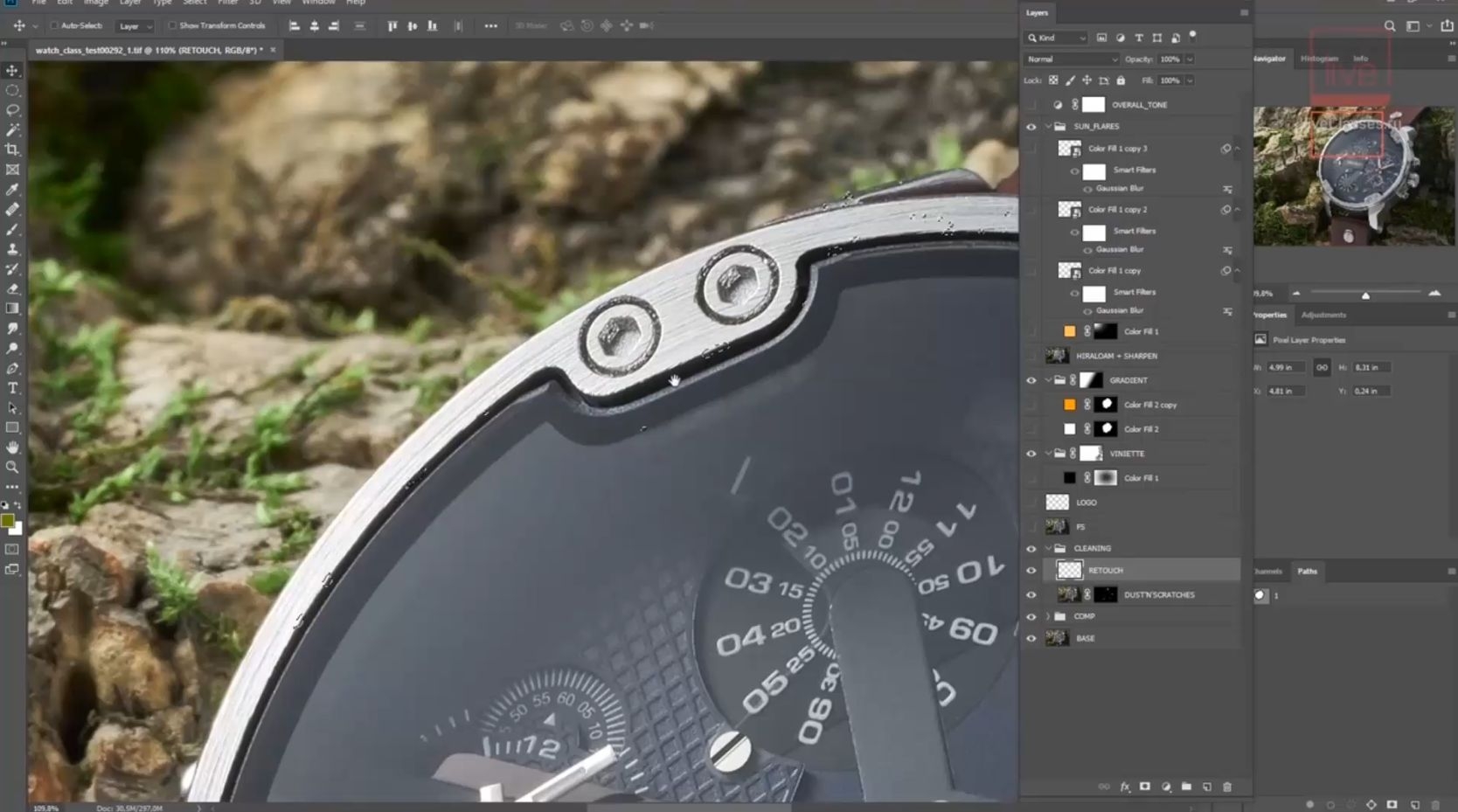Select the Elliptical Marquee tool

(x=12, y=91)
